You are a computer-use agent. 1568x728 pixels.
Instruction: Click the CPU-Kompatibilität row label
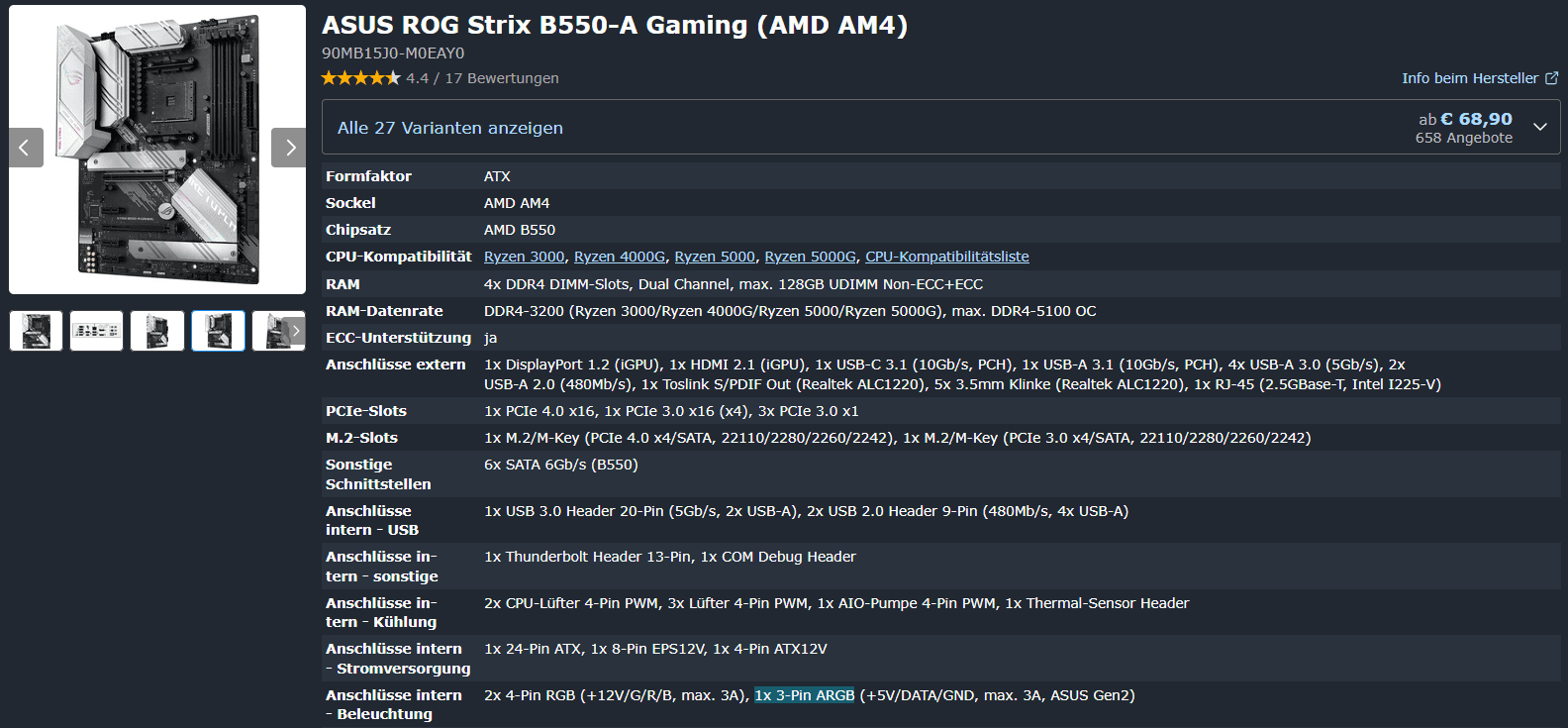399,257
